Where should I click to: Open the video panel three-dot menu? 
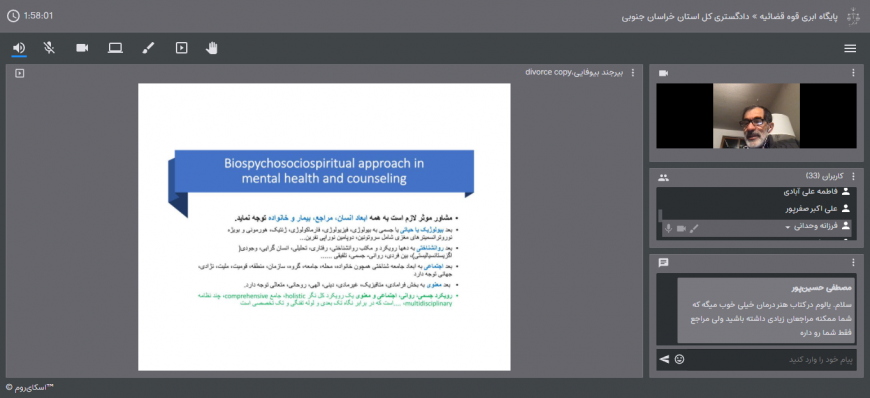pyautogui.click(x=853, y=73)
